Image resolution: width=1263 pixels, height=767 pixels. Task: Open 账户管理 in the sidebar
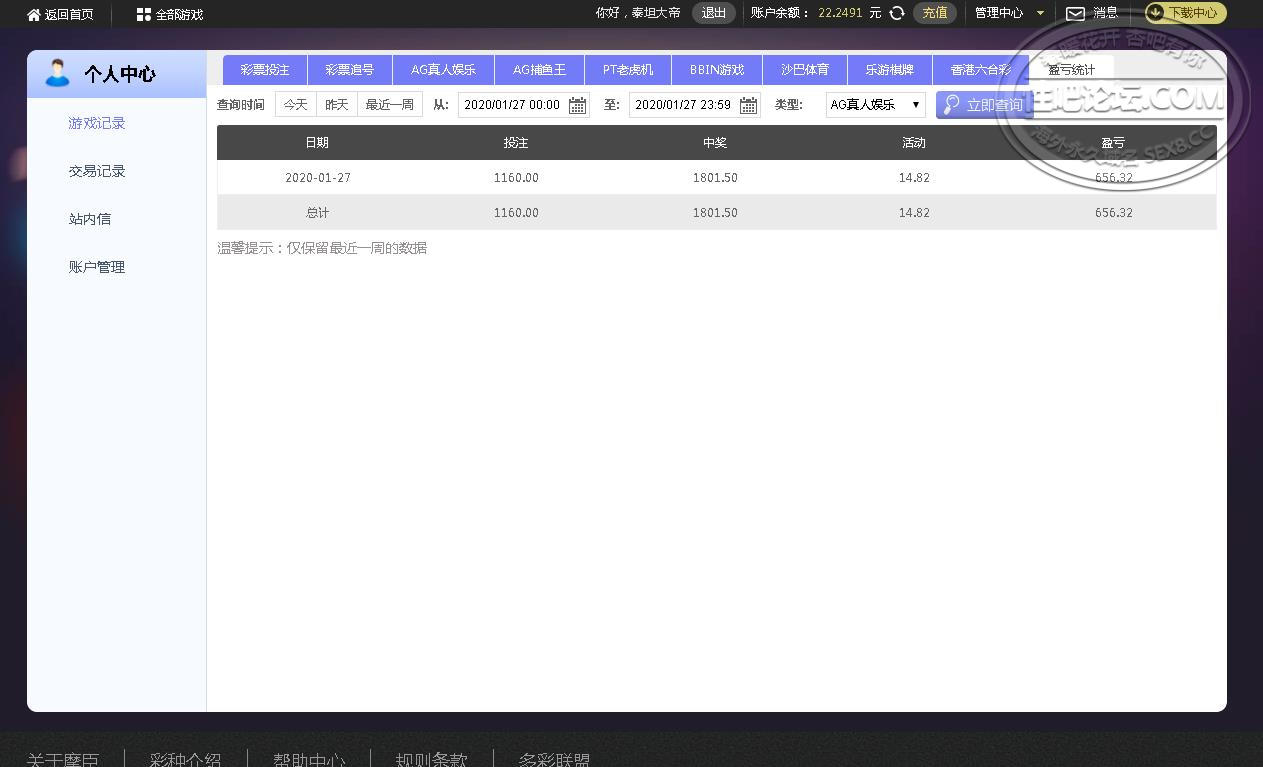coord(96,267)
